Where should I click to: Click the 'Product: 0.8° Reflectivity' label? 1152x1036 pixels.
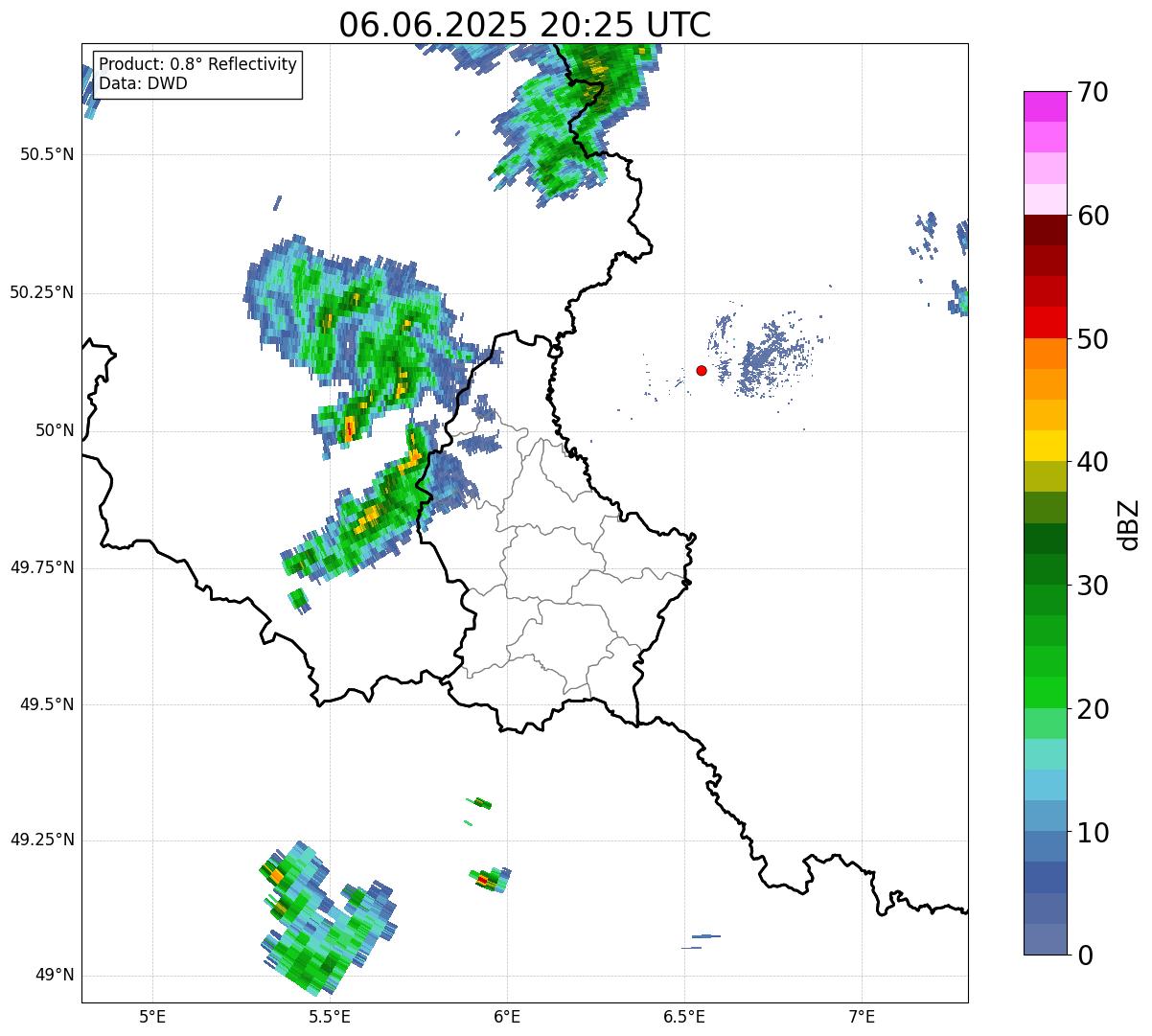[197, 64]
